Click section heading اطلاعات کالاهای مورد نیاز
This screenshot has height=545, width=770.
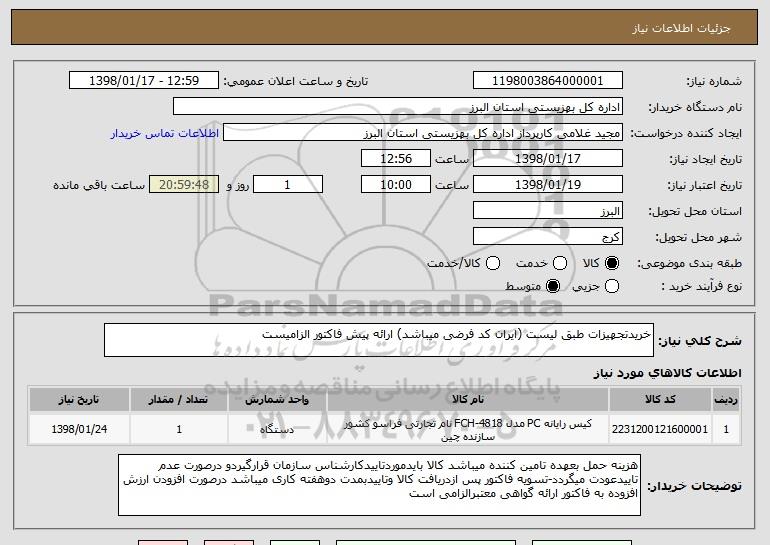point(667,373)
